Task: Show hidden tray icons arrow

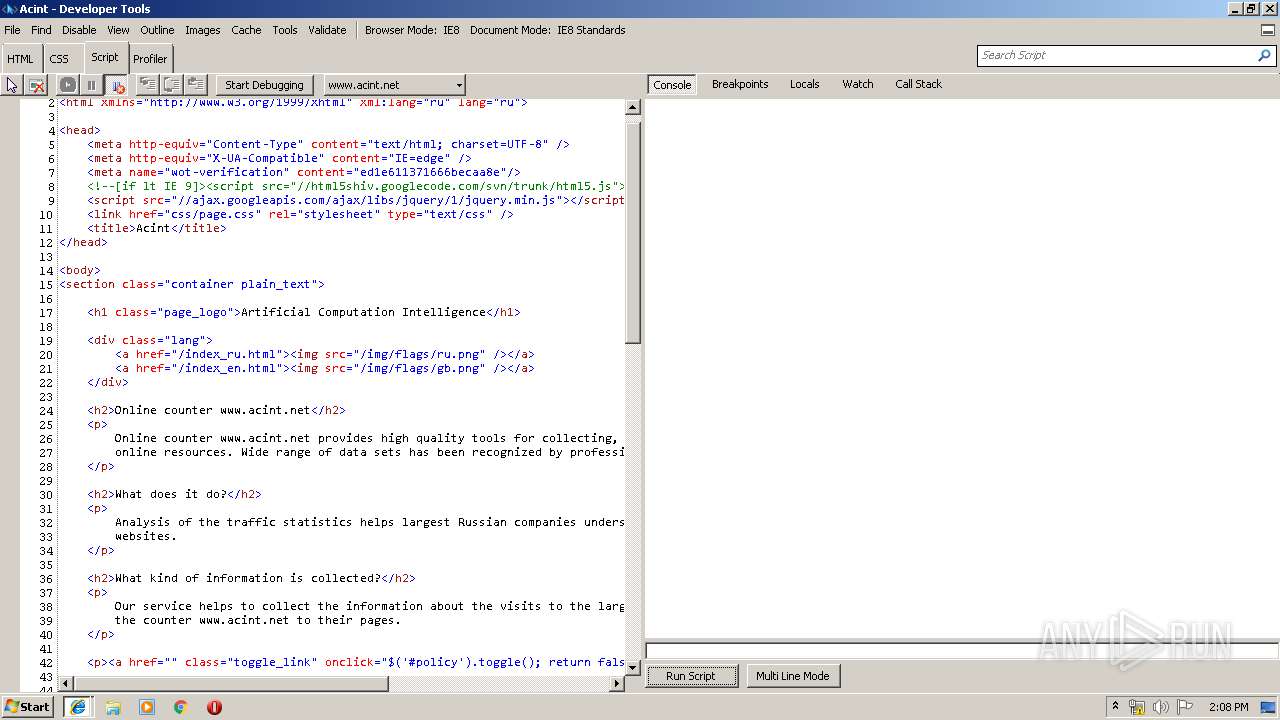Action: coord(1115,707)
